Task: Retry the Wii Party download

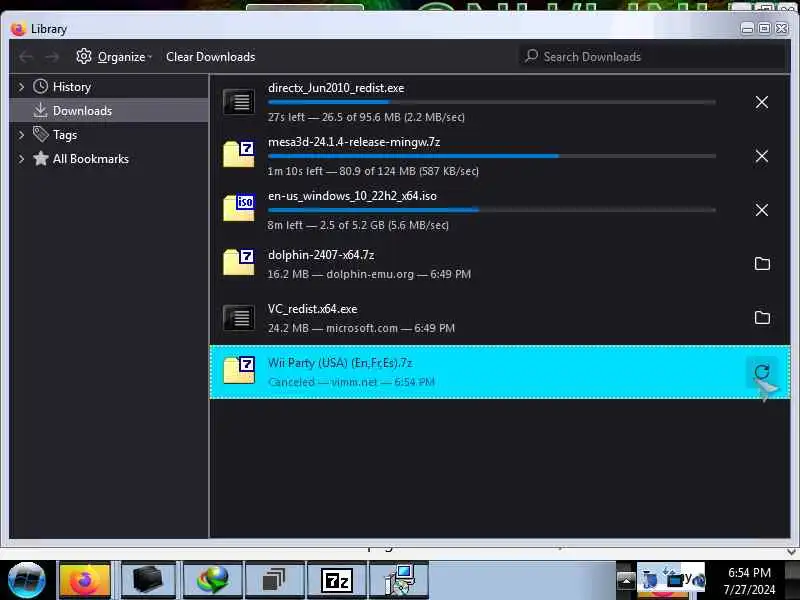Action: tap(762, 372)
